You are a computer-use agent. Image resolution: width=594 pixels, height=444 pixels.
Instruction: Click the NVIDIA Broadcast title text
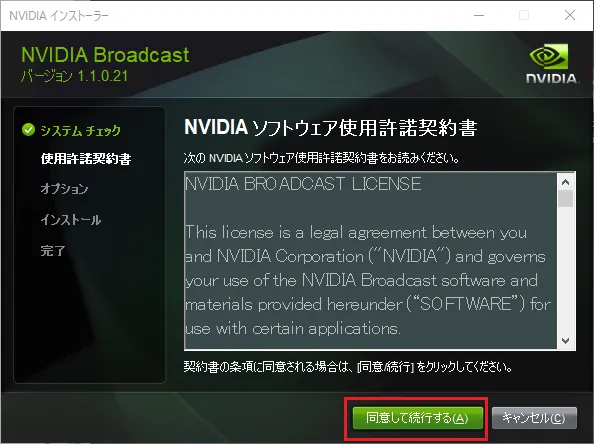pyautogui.click(x=105, y=55)
